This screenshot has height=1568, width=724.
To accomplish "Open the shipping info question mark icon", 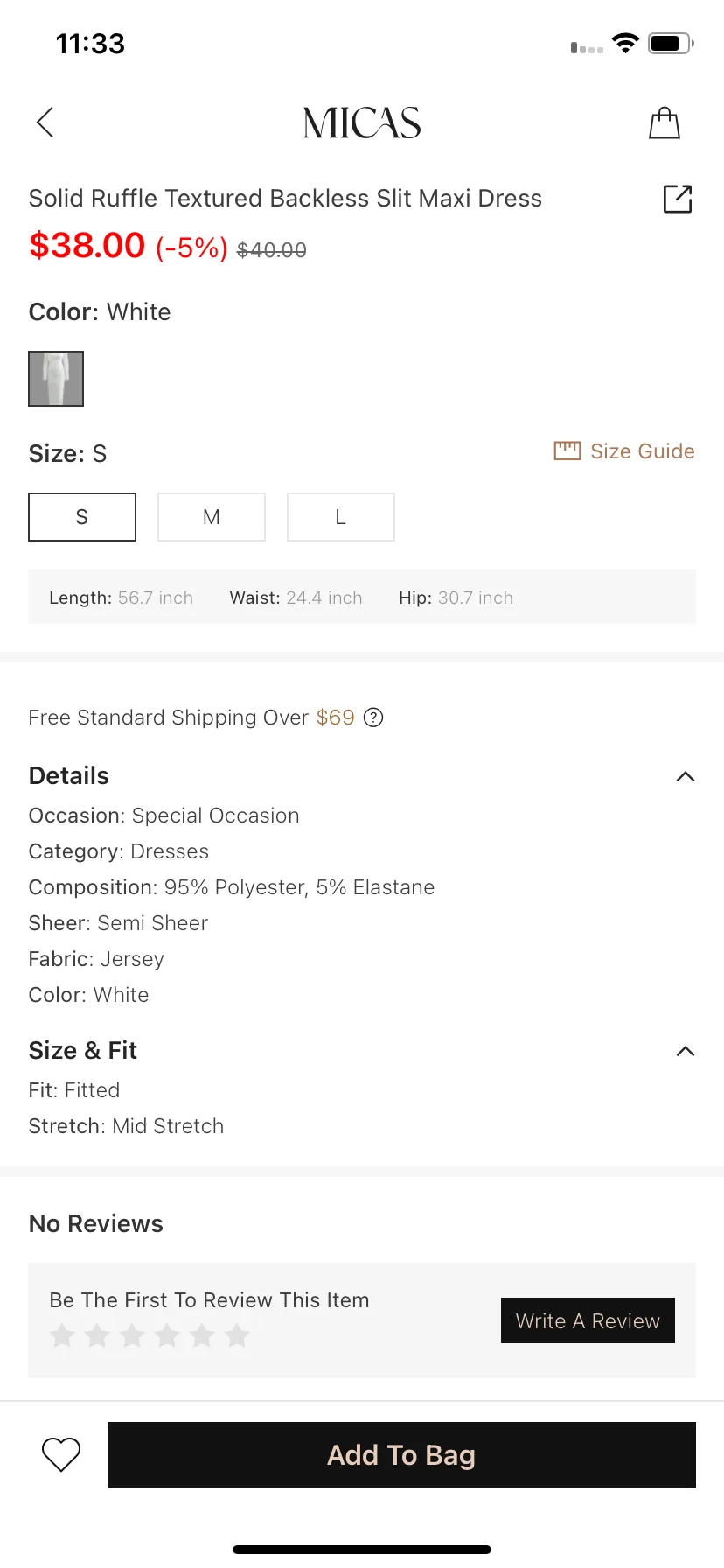I will 373,717.
